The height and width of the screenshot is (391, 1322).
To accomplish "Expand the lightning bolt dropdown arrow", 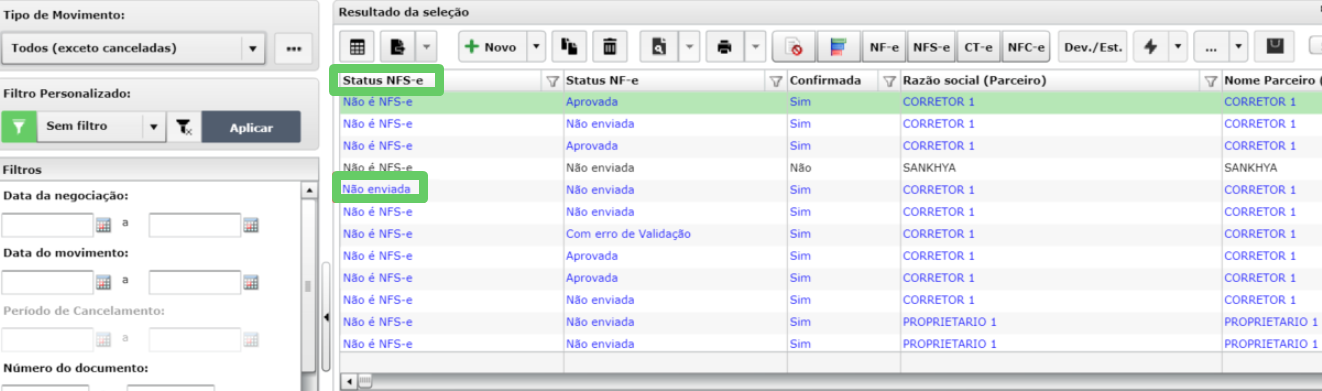I will (x=1177, y=47).
